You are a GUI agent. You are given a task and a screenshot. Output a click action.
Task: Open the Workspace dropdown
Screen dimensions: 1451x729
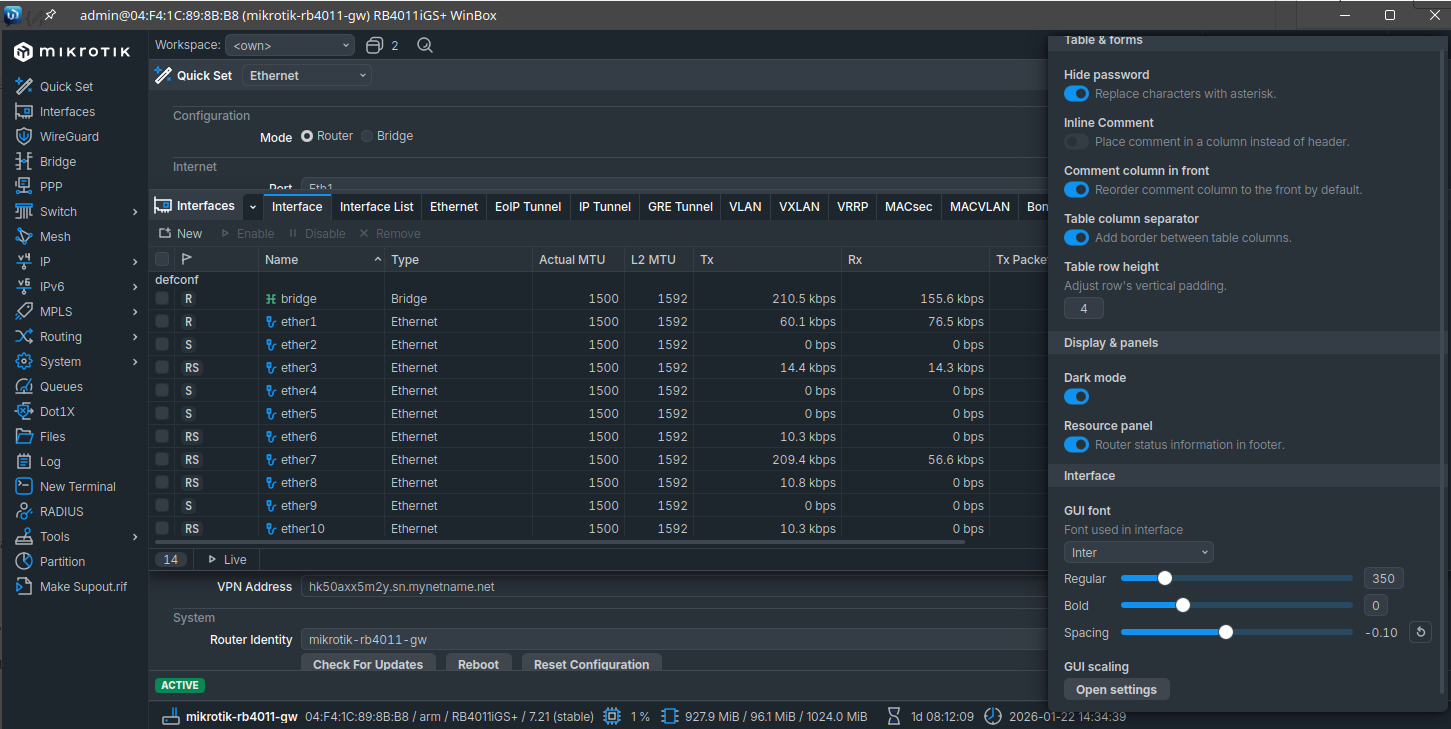(290, 45)
